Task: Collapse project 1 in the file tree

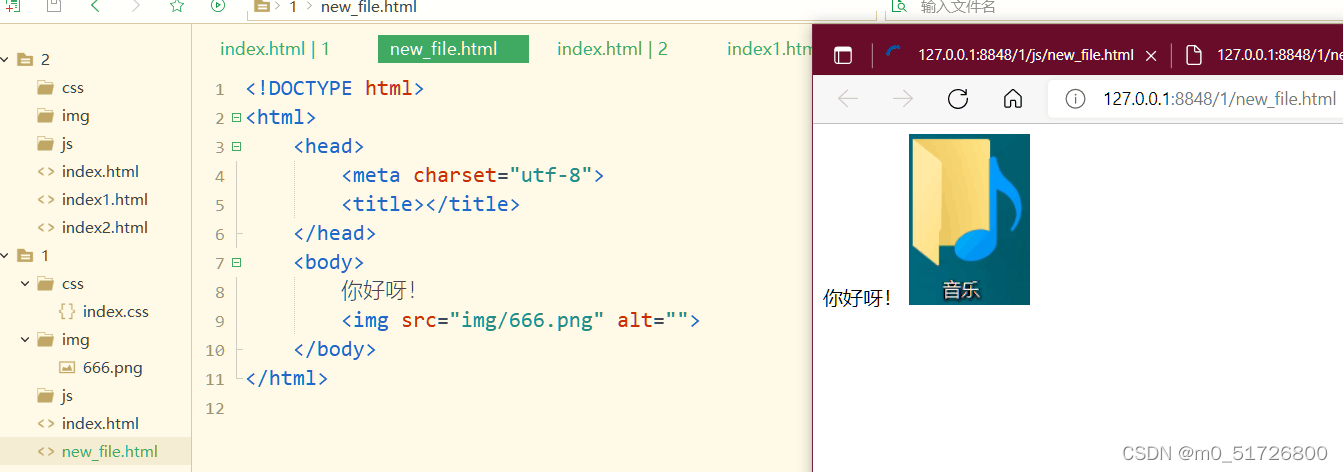Action: pos(5,256)
